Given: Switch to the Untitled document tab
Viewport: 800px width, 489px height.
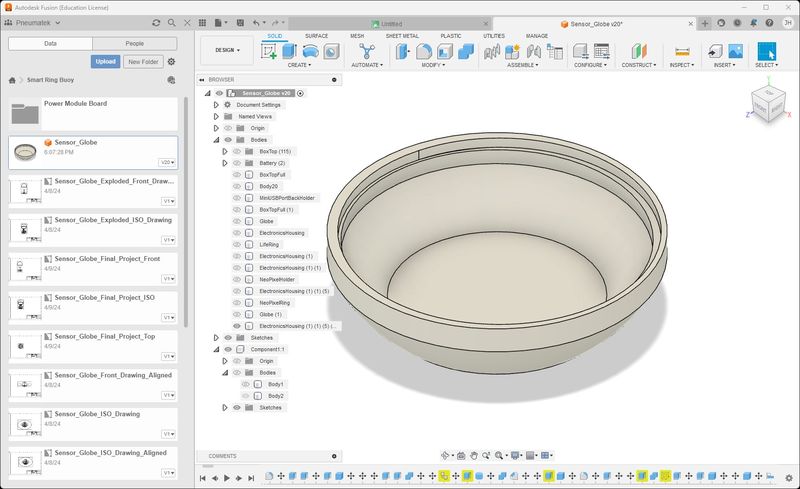Looking at the screenshot, I should 392,23.
